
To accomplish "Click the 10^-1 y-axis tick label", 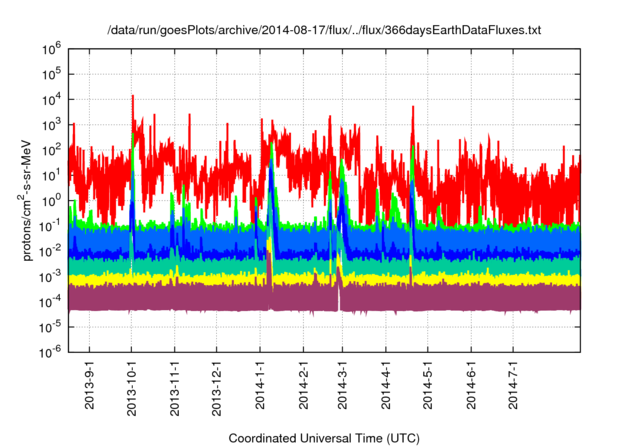I will [50, 226].
